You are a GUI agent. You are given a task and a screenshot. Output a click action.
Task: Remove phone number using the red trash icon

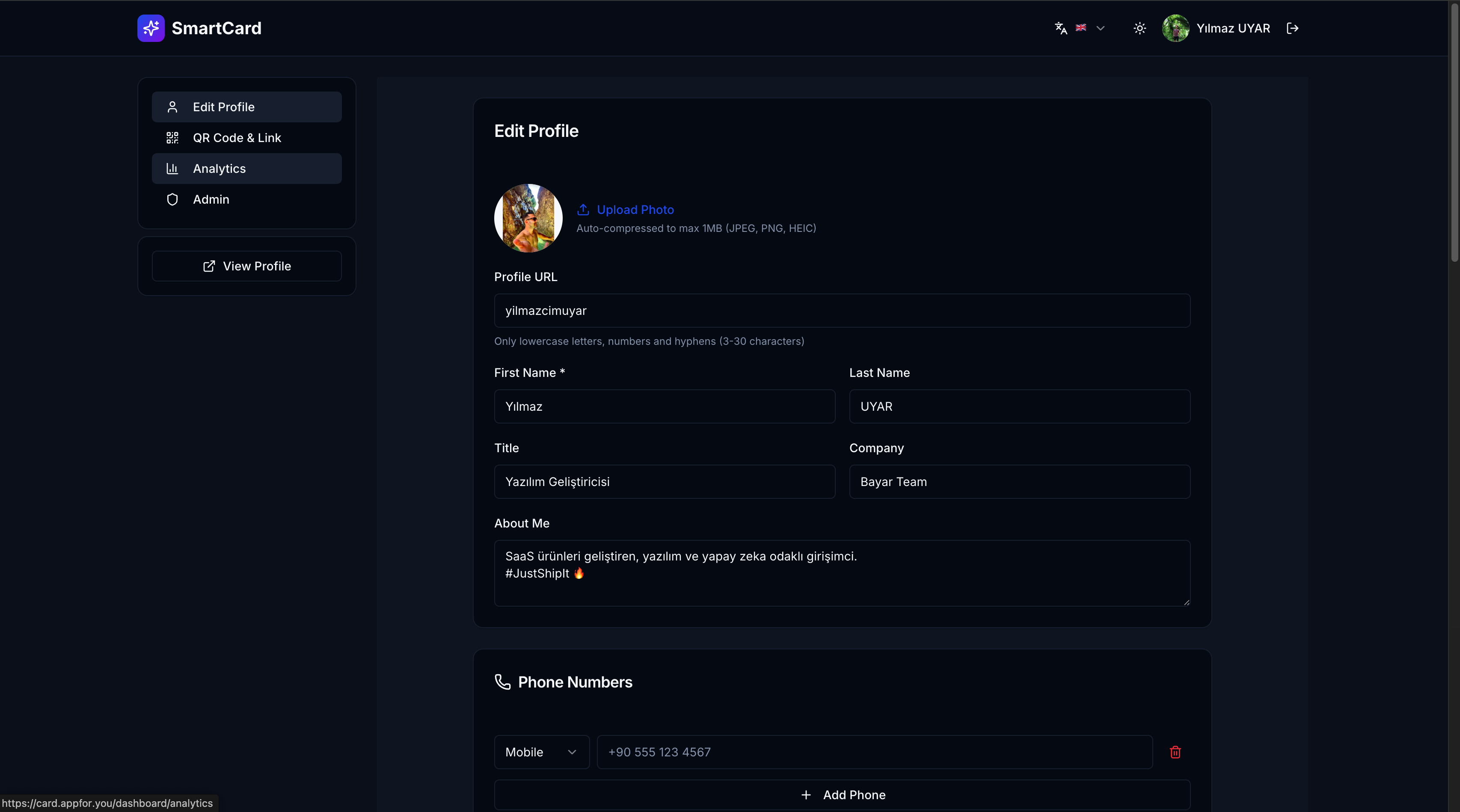[x=1175, y=752]
